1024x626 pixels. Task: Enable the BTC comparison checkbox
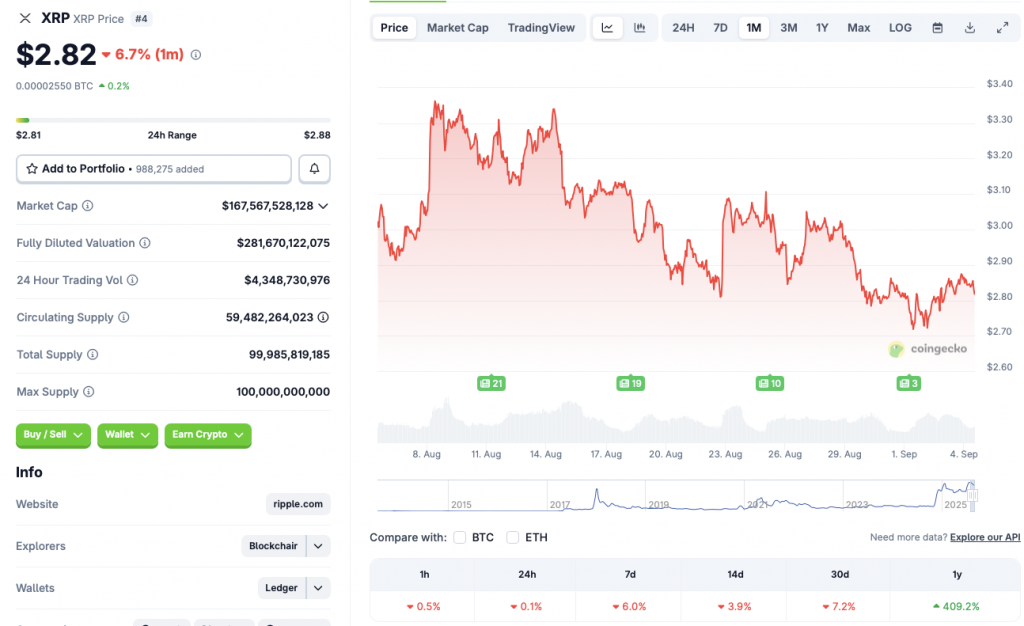pos(460,538)
